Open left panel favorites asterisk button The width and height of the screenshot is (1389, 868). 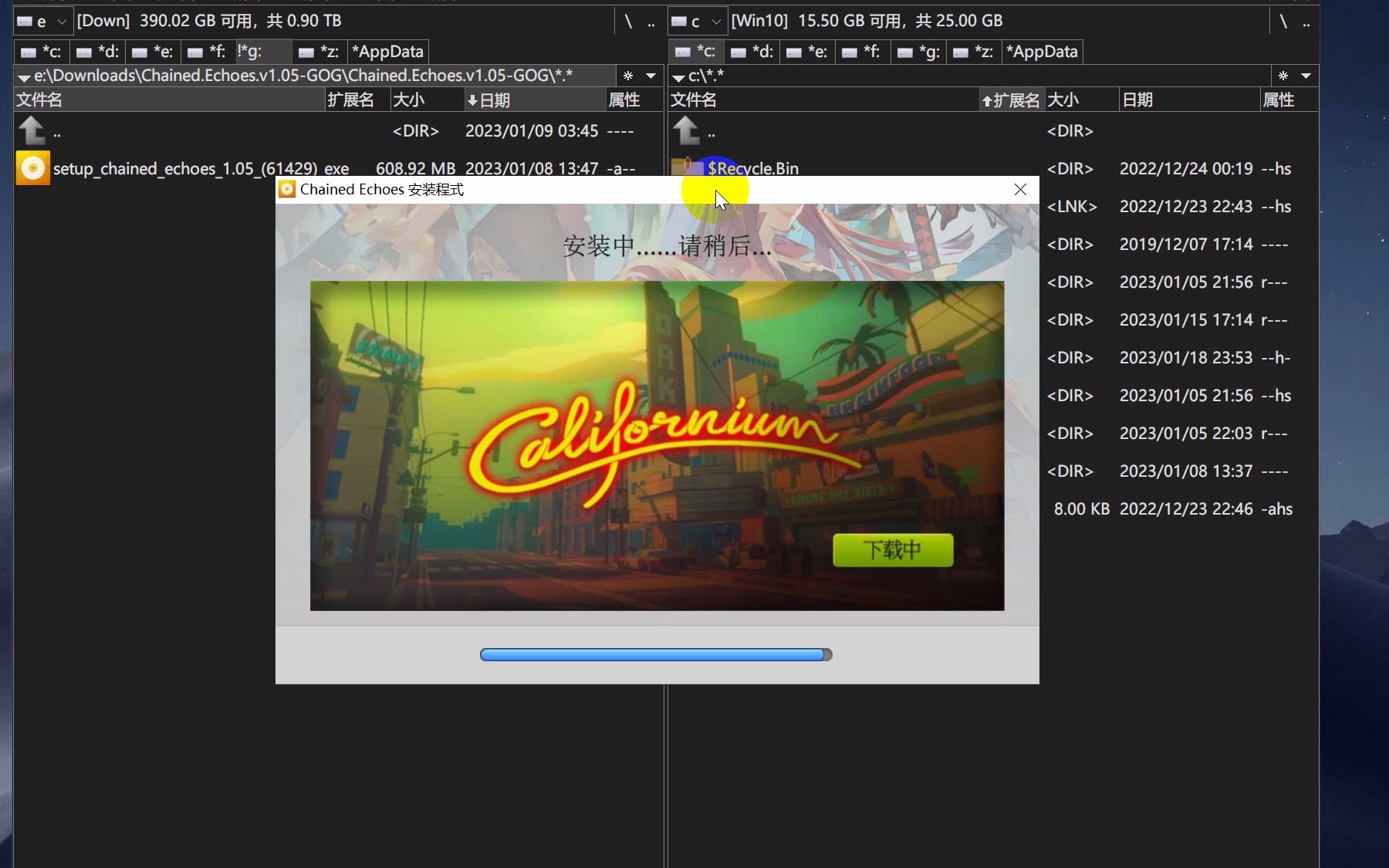coord(628,76)
